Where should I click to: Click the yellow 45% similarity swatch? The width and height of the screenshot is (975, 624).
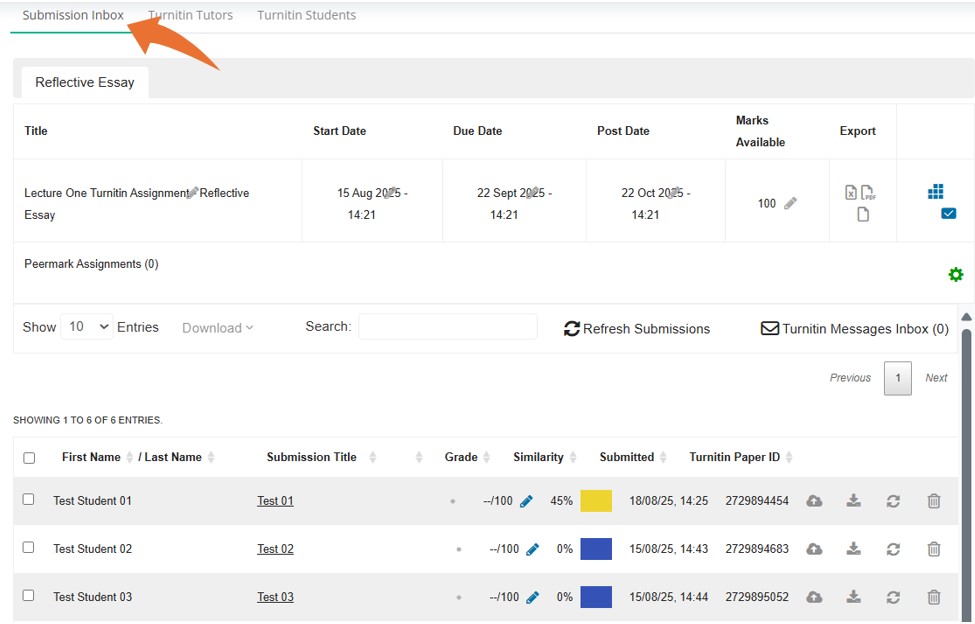click(596, 501)
